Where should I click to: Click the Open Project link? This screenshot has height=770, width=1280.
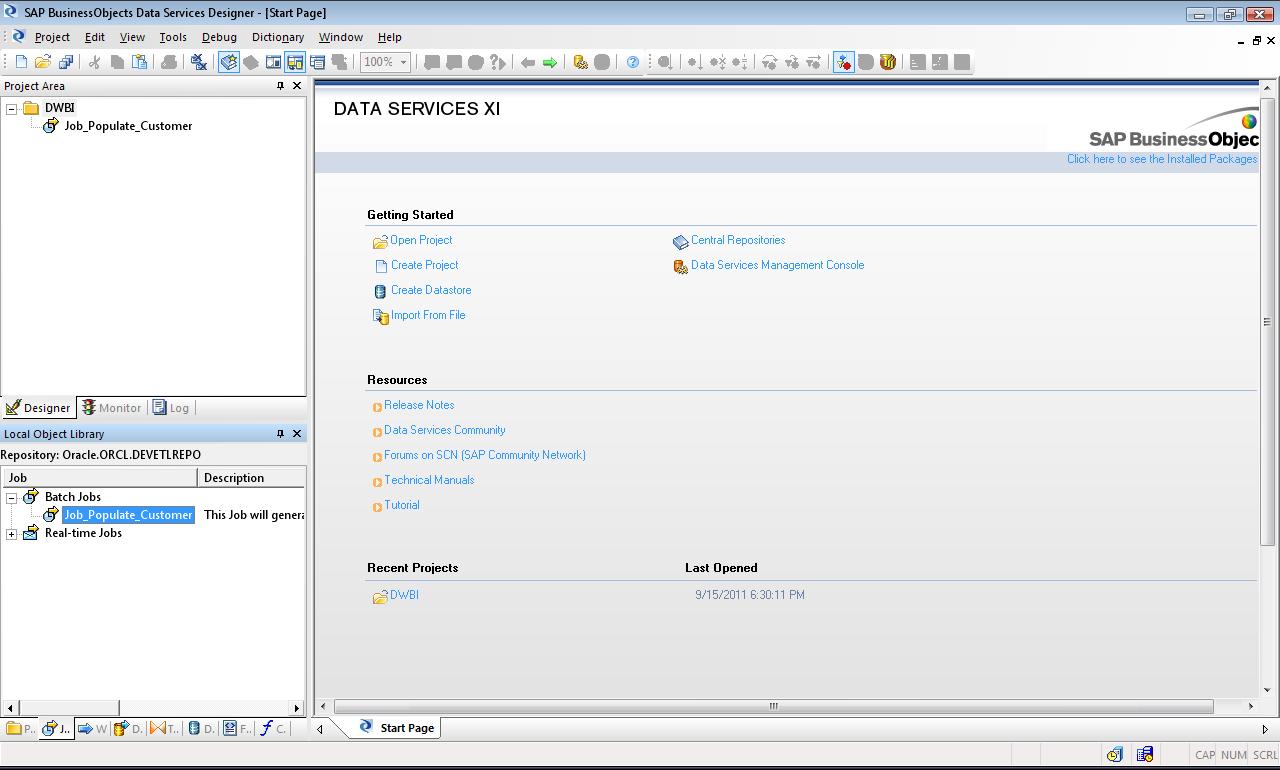coord(421,240)
